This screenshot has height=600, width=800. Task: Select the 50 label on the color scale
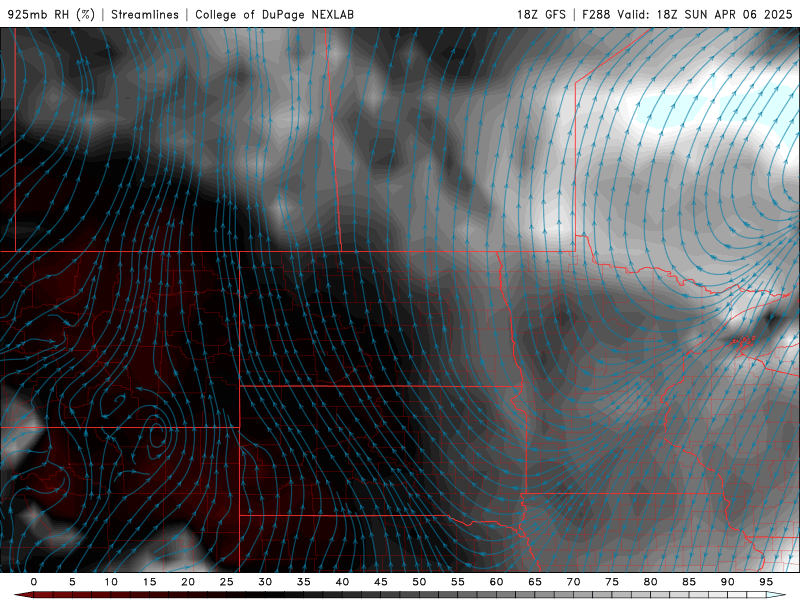click(x=419, y=582)
